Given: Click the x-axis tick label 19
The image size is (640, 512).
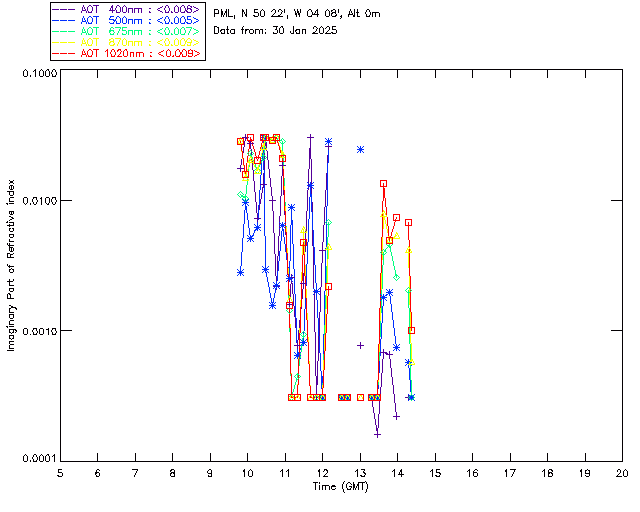Looking at the screenshot, I should (x=585, y=473).
